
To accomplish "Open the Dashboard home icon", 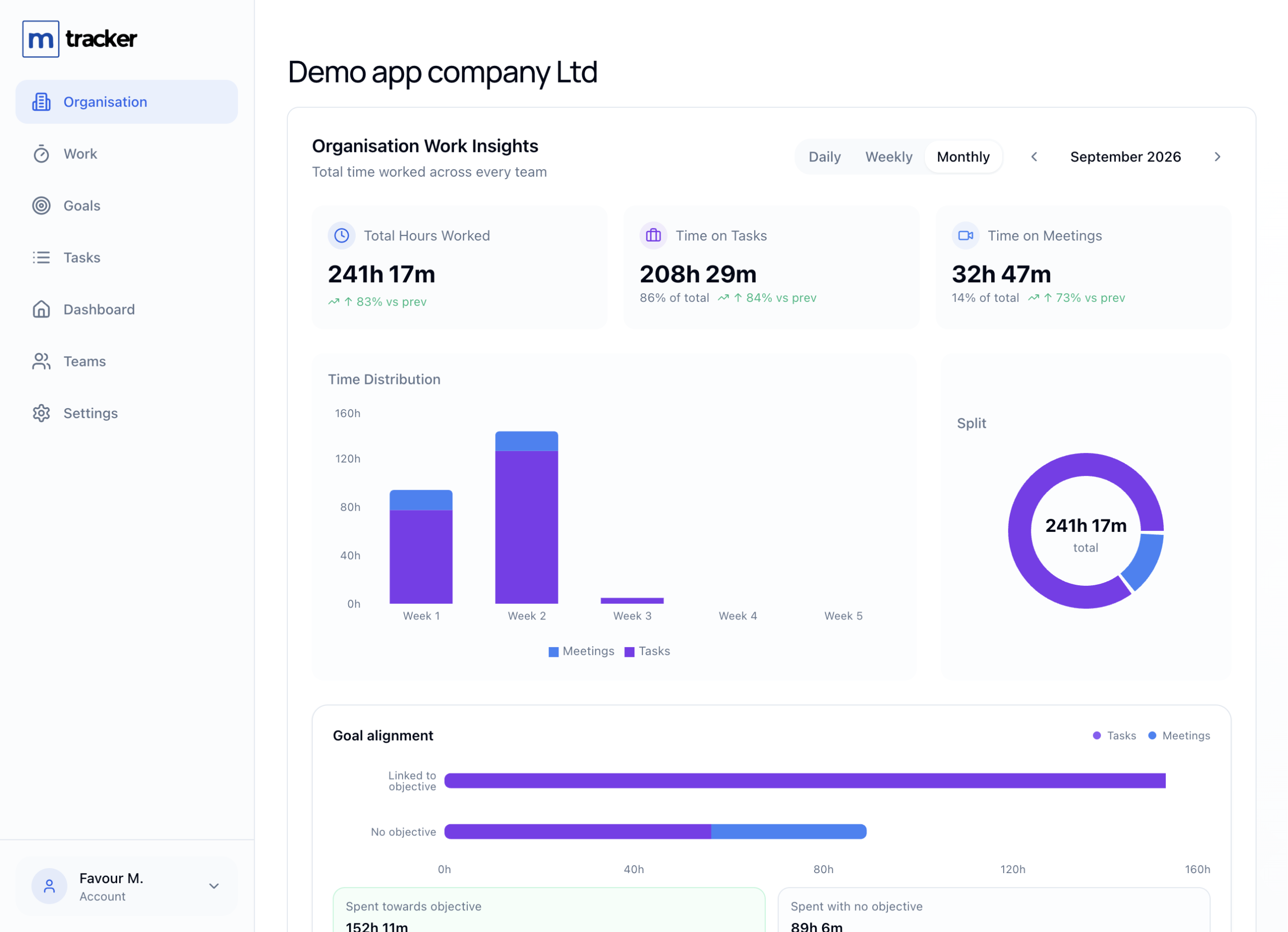I will point(41,309).
